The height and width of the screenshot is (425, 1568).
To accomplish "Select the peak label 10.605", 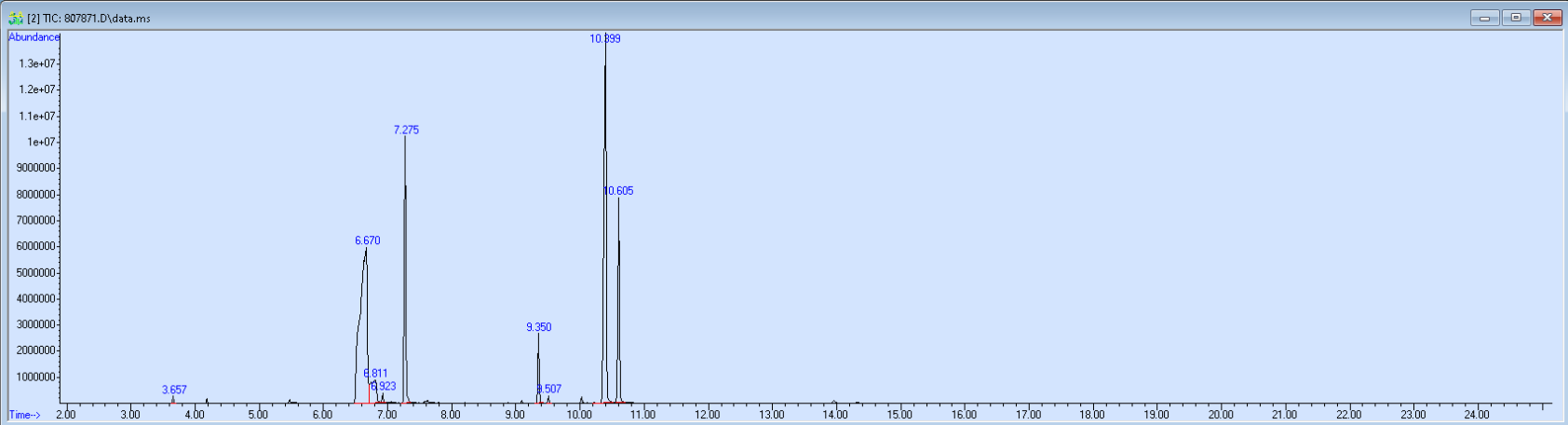I will [618, 191].
